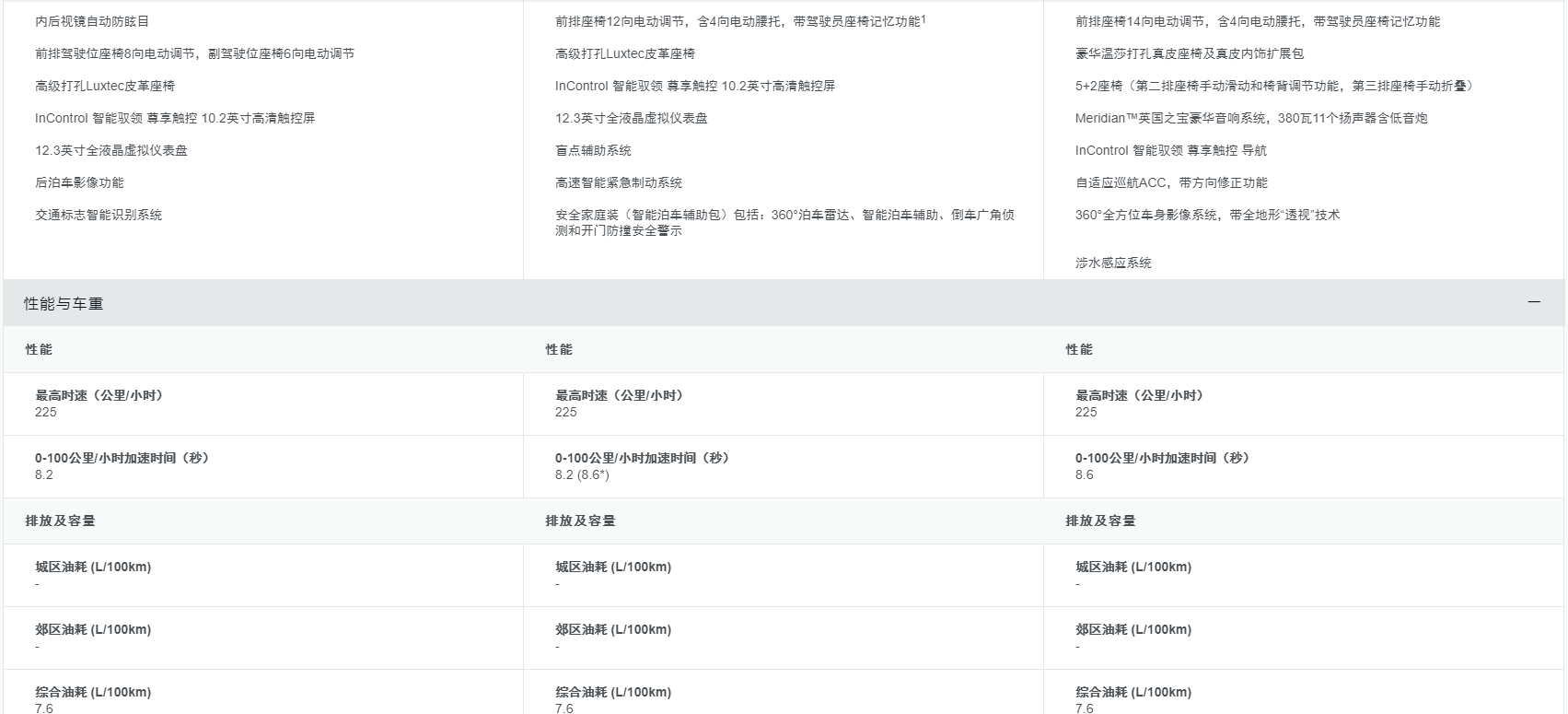This screenshot has height=714, width=1568.
Task: Click the 性能与车重 section header title
Action: 64,303
